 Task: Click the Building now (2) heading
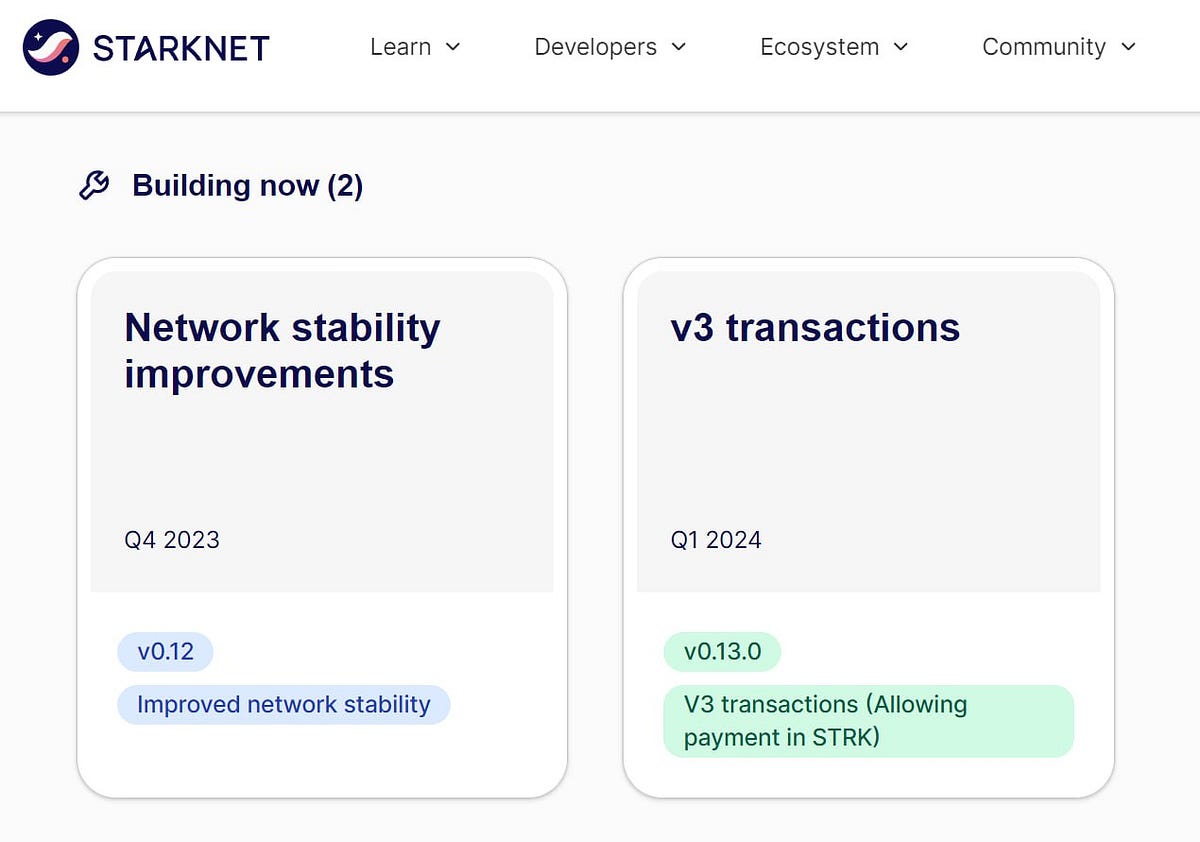coord(247,185)
